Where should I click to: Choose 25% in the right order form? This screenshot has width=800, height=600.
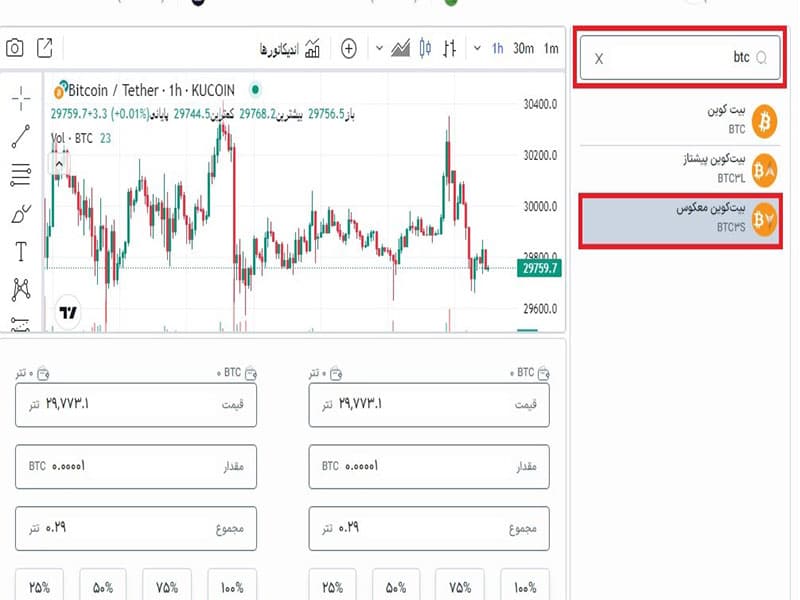[333, 586]
